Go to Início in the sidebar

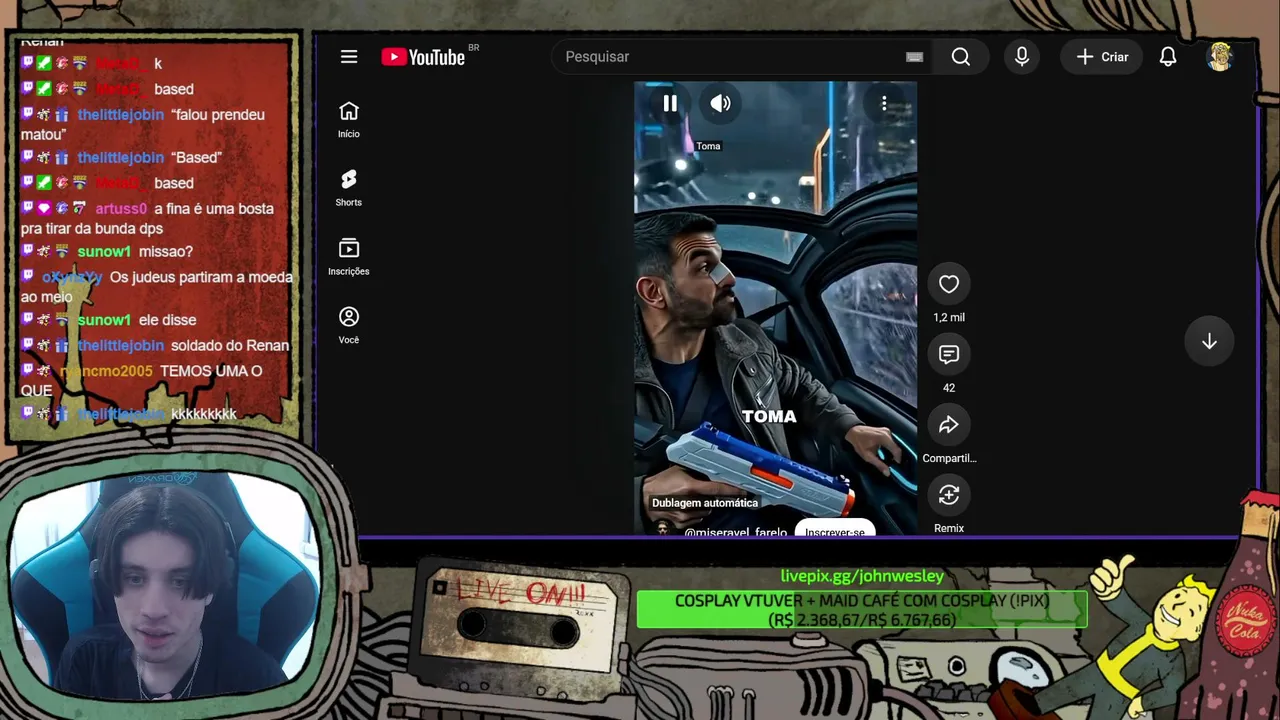[x=349, y=119]
